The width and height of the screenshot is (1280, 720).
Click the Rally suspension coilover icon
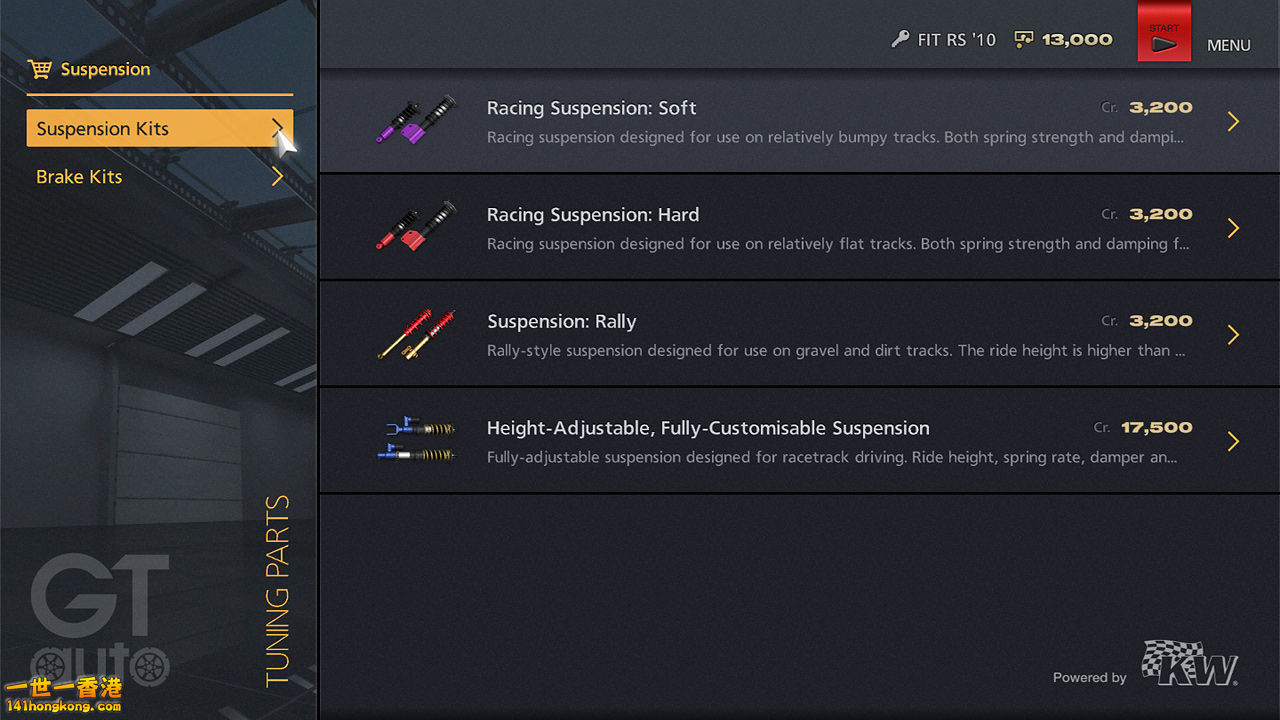[416, 334]
